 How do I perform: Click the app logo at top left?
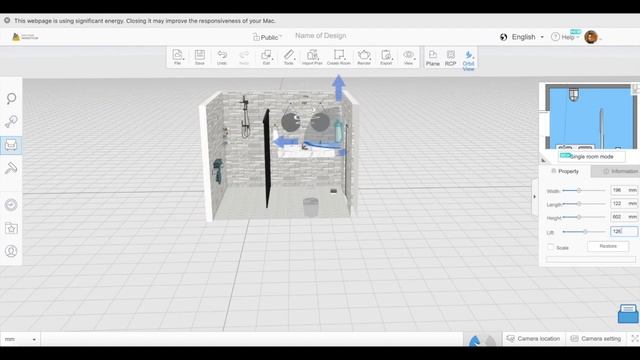tap(24, 37)
